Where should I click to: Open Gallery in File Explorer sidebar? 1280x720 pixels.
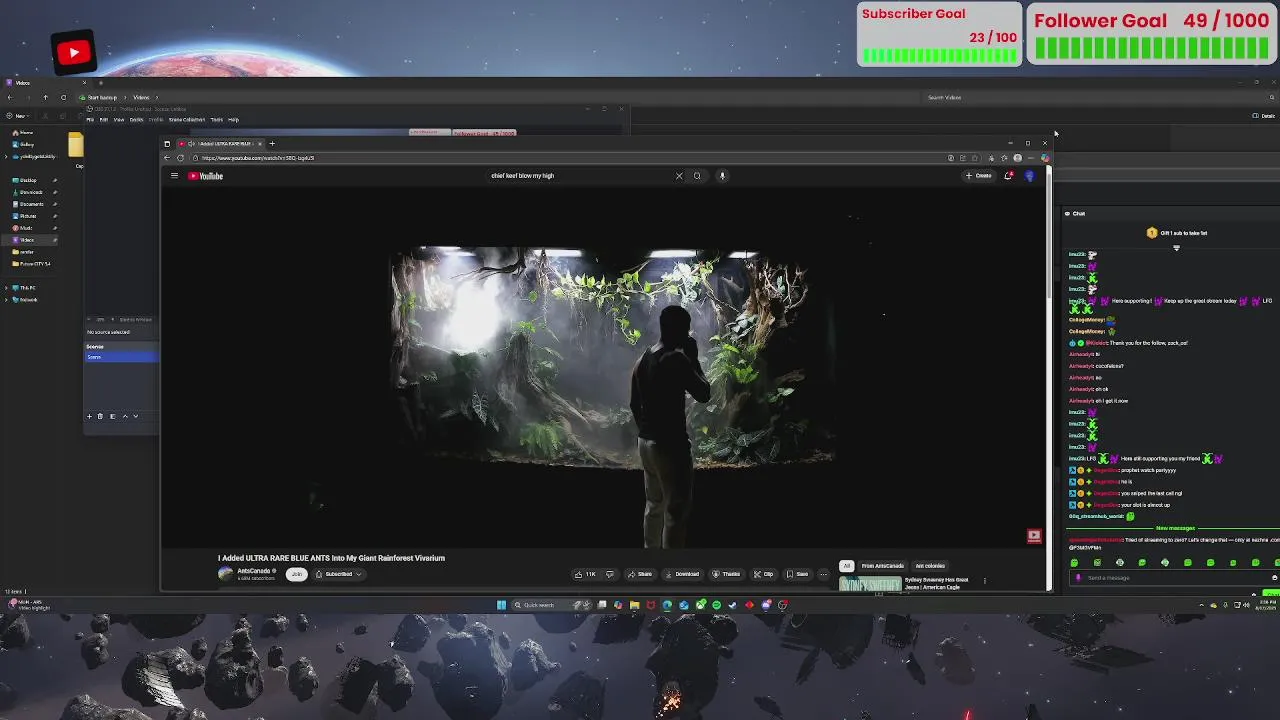point(26,145)
